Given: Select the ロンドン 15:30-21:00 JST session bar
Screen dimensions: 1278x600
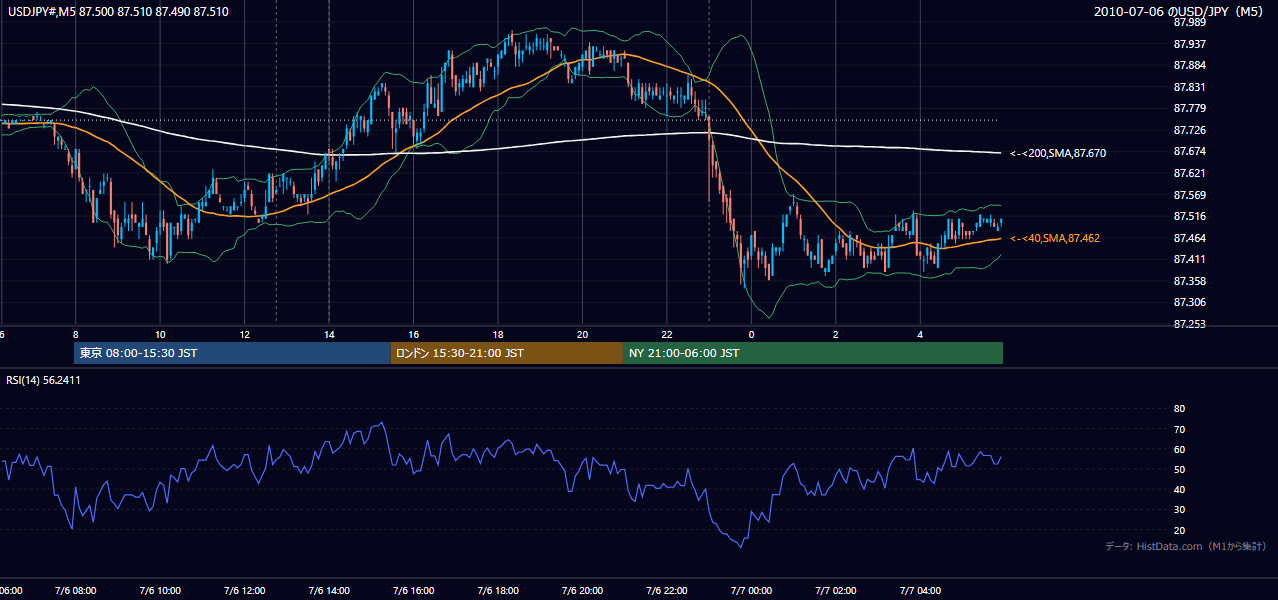Looking at the screenshot, I should 506,353.
